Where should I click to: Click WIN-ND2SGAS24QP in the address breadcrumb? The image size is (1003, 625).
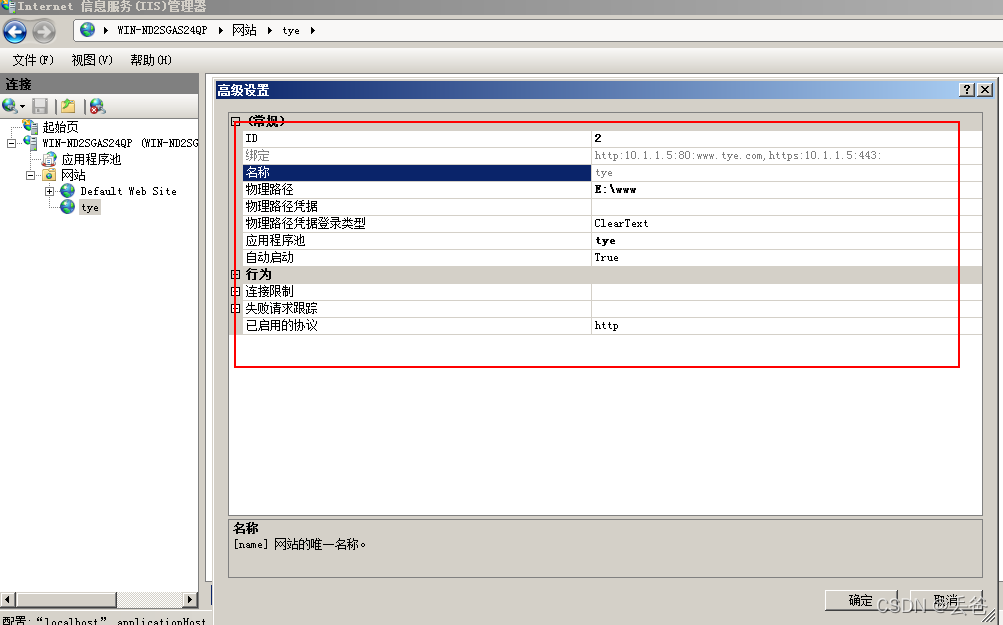pyautogui.click(x=162, y=30)
